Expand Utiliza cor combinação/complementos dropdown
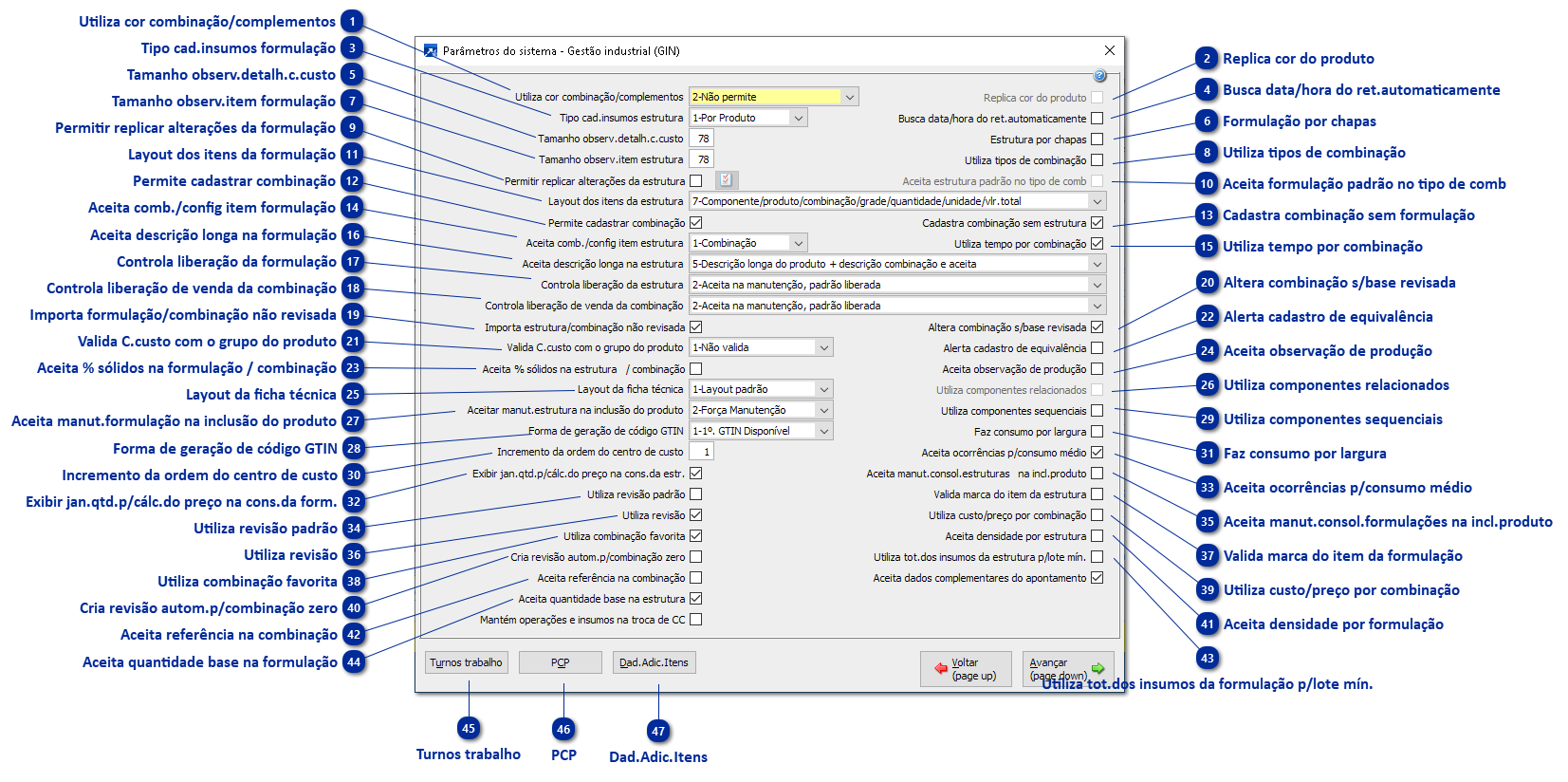 (x=850, y=97)
